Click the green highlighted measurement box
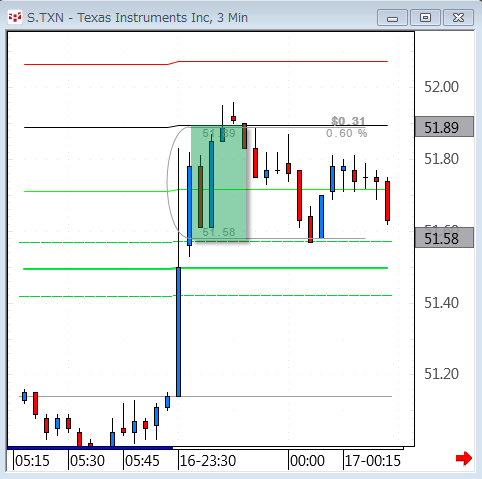The height and width of the screenshot is (479, 482). tap(219, 183)
